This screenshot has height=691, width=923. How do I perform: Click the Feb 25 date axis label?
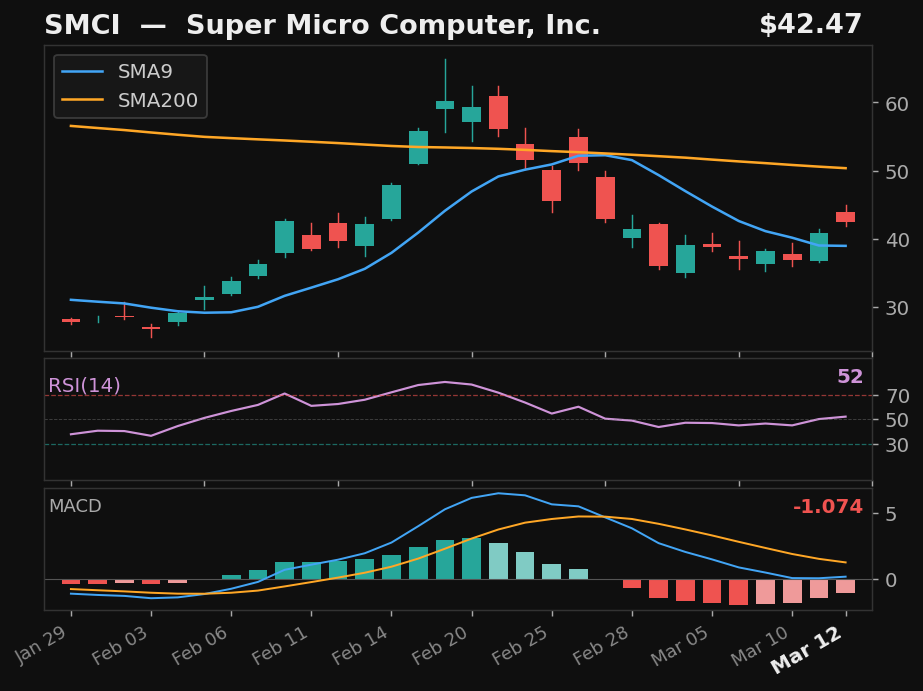point(522,645)
